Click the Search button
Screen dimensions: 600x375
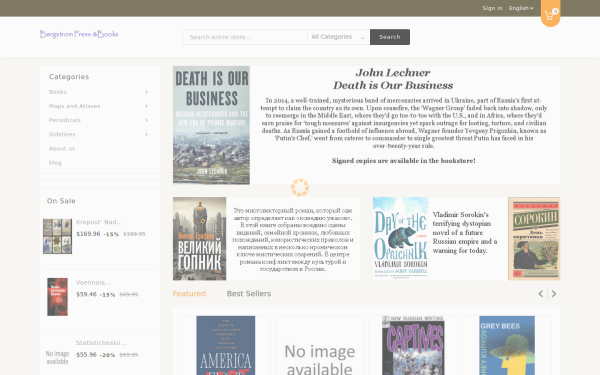point(390,37)
